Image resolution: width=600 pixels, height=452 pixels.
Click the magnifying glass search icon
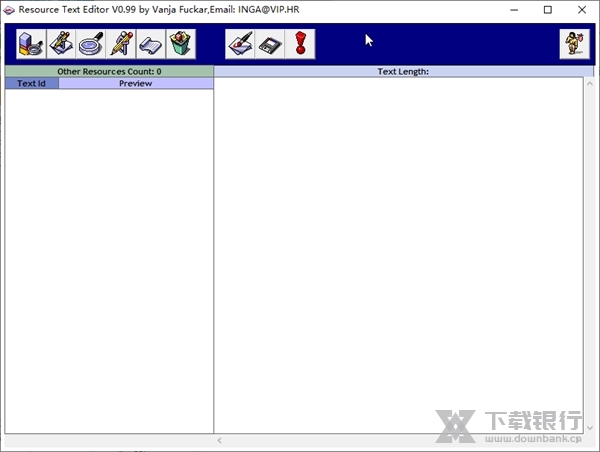[91, 44]
